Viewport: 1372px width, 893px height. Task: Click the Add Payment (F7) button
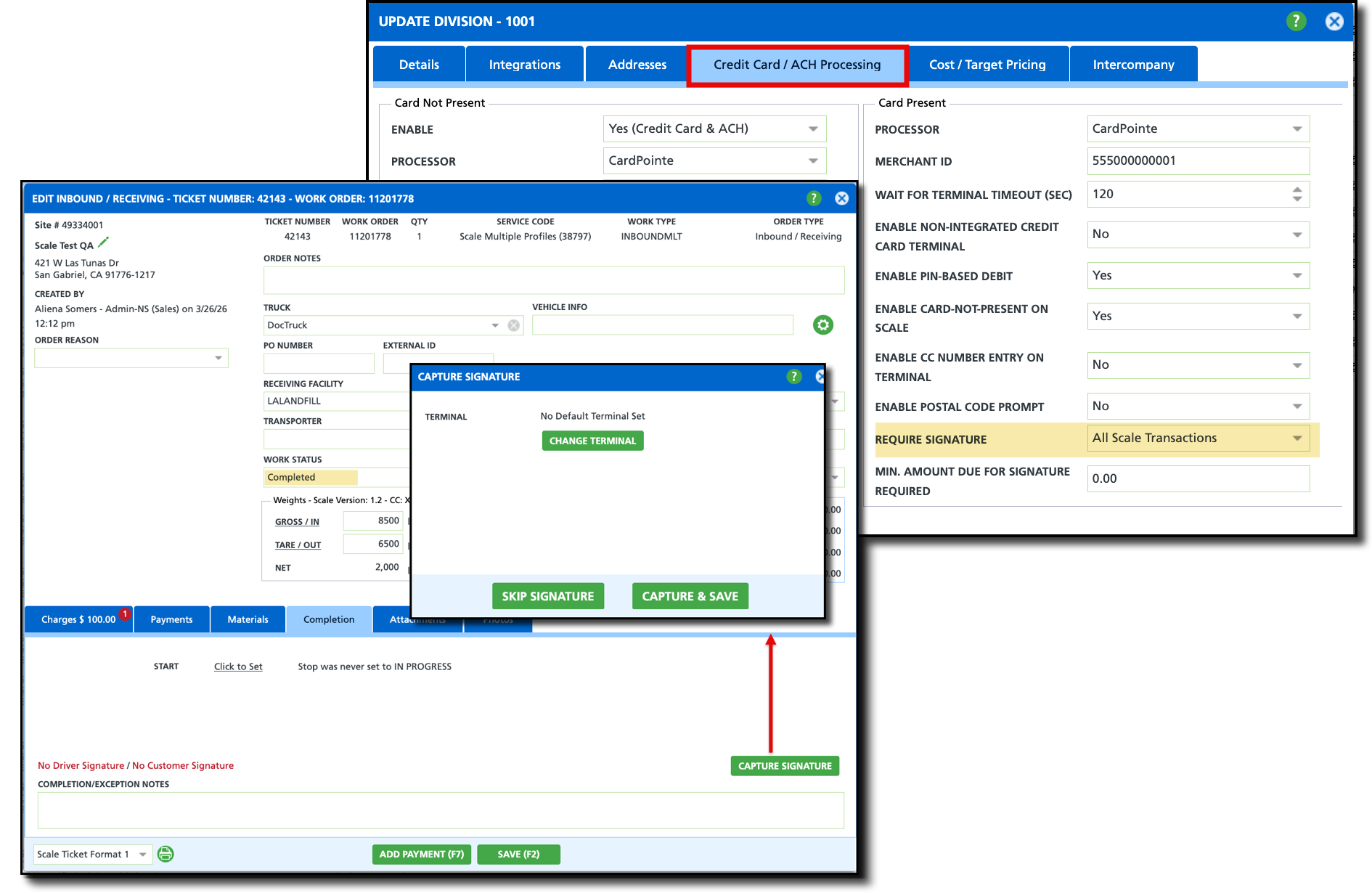[x=422, y=854]
